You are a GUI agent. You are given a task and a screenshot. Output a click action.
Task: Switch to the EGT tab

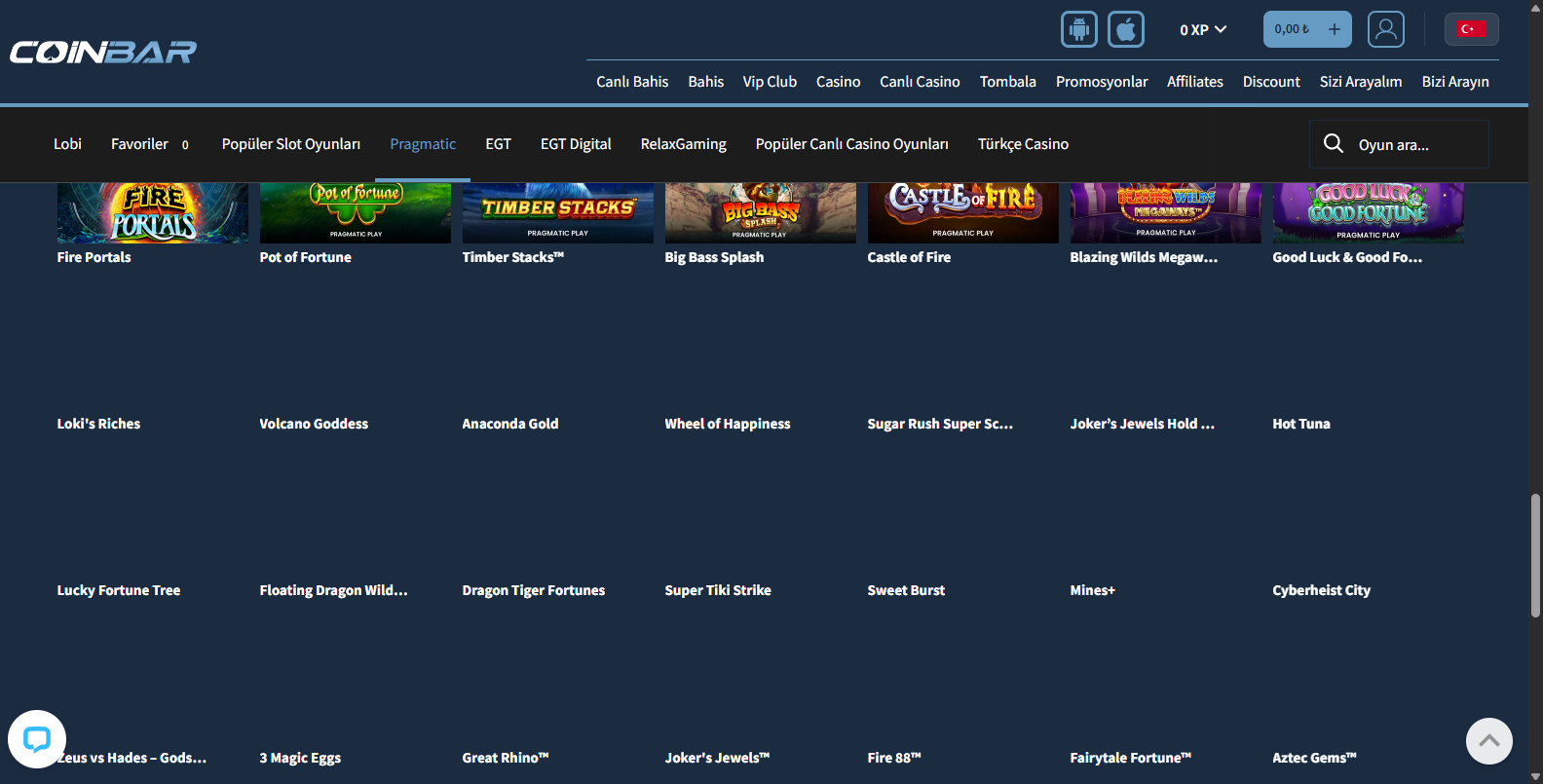pos(499,144)
